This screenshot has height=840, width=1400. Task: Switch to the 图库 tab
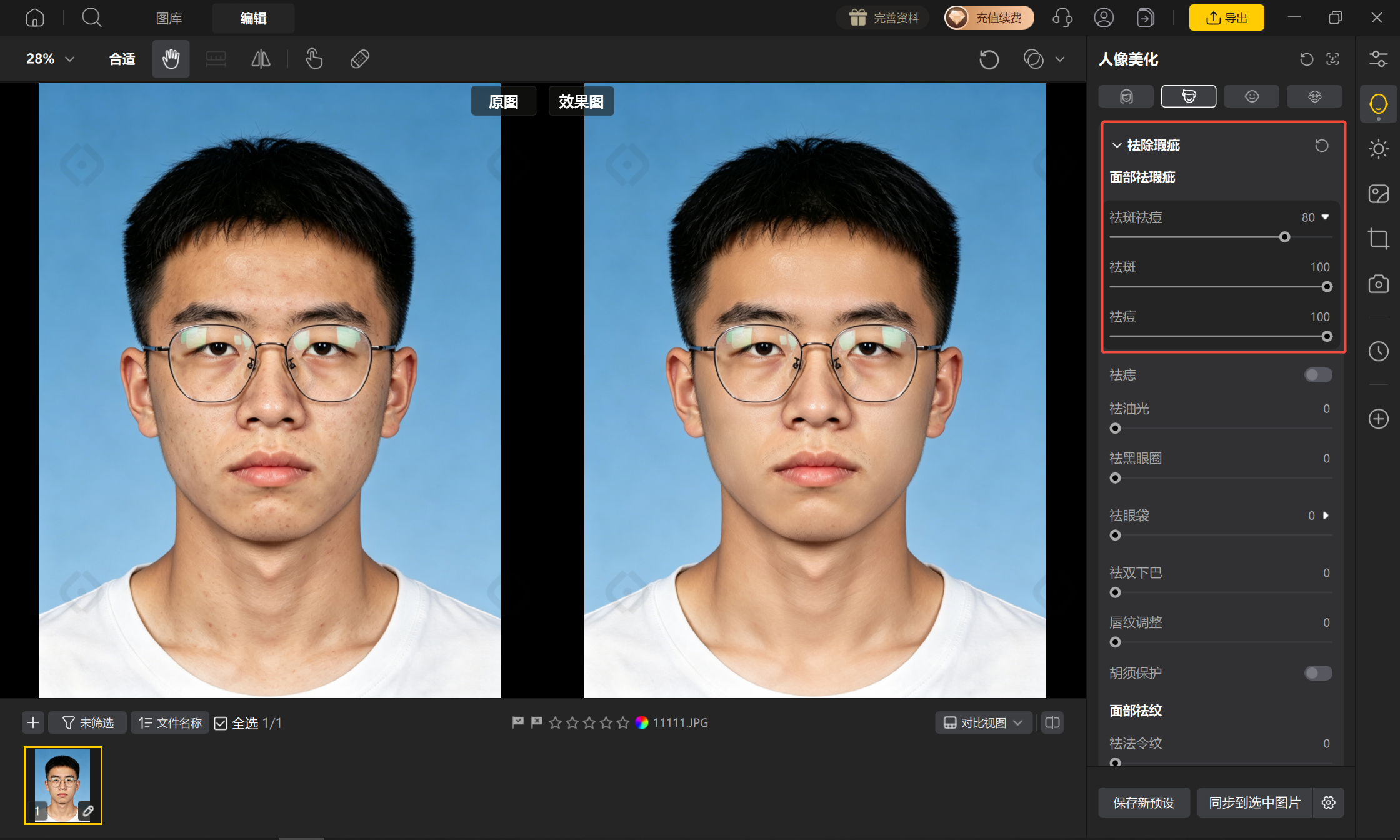169,19
